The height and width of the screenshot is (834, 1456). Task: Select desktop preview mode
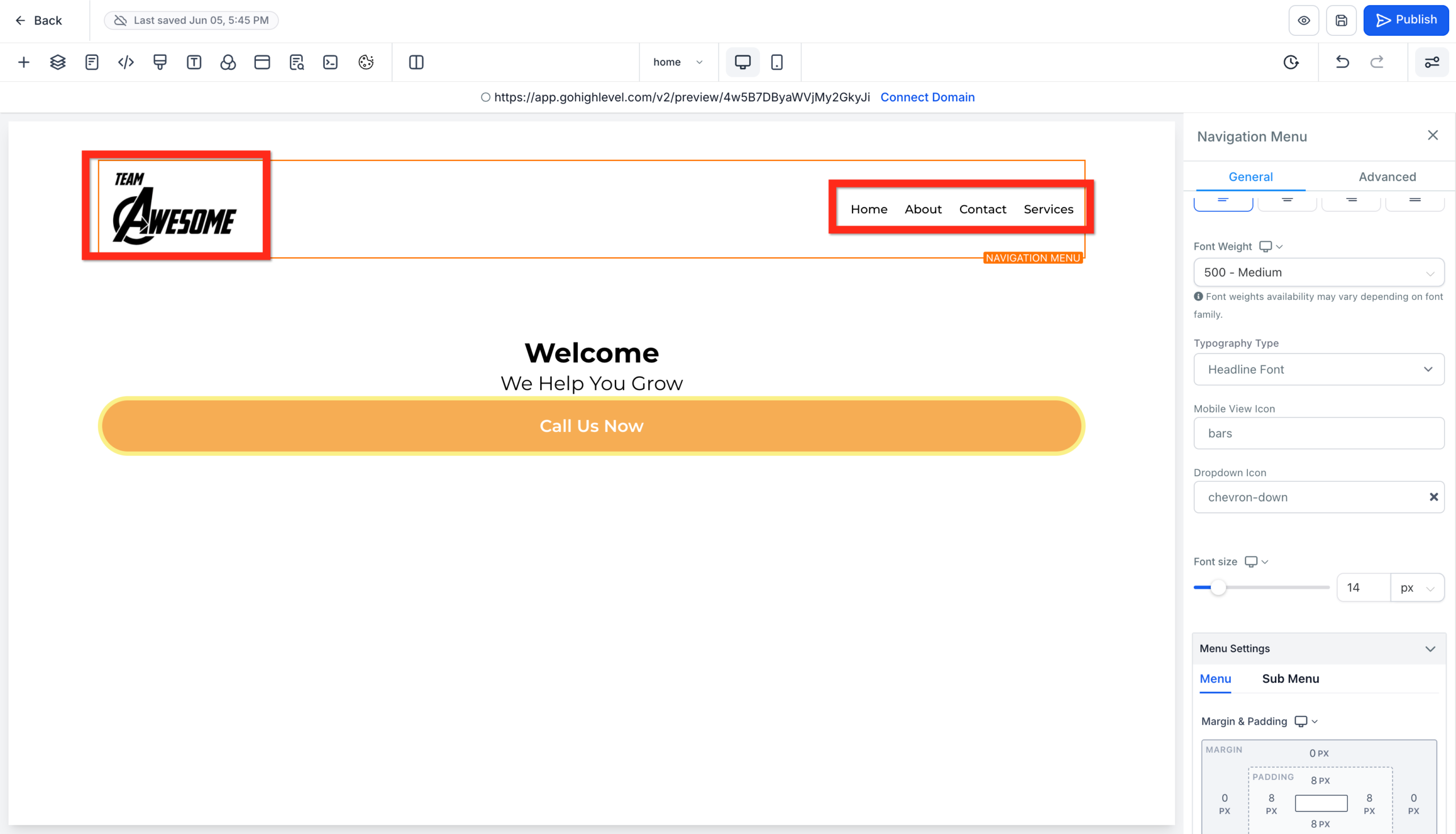743,62
